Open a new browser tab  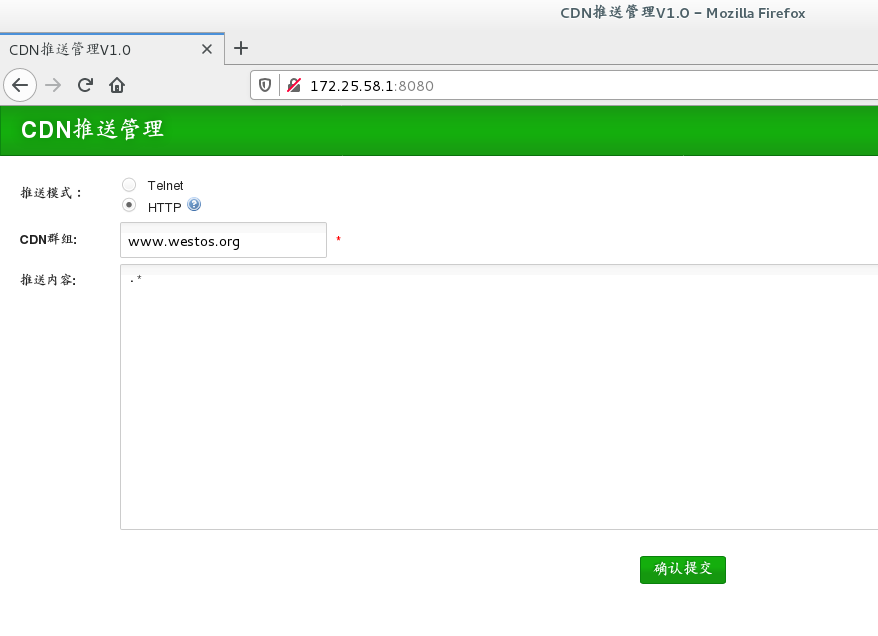point(240,48)
